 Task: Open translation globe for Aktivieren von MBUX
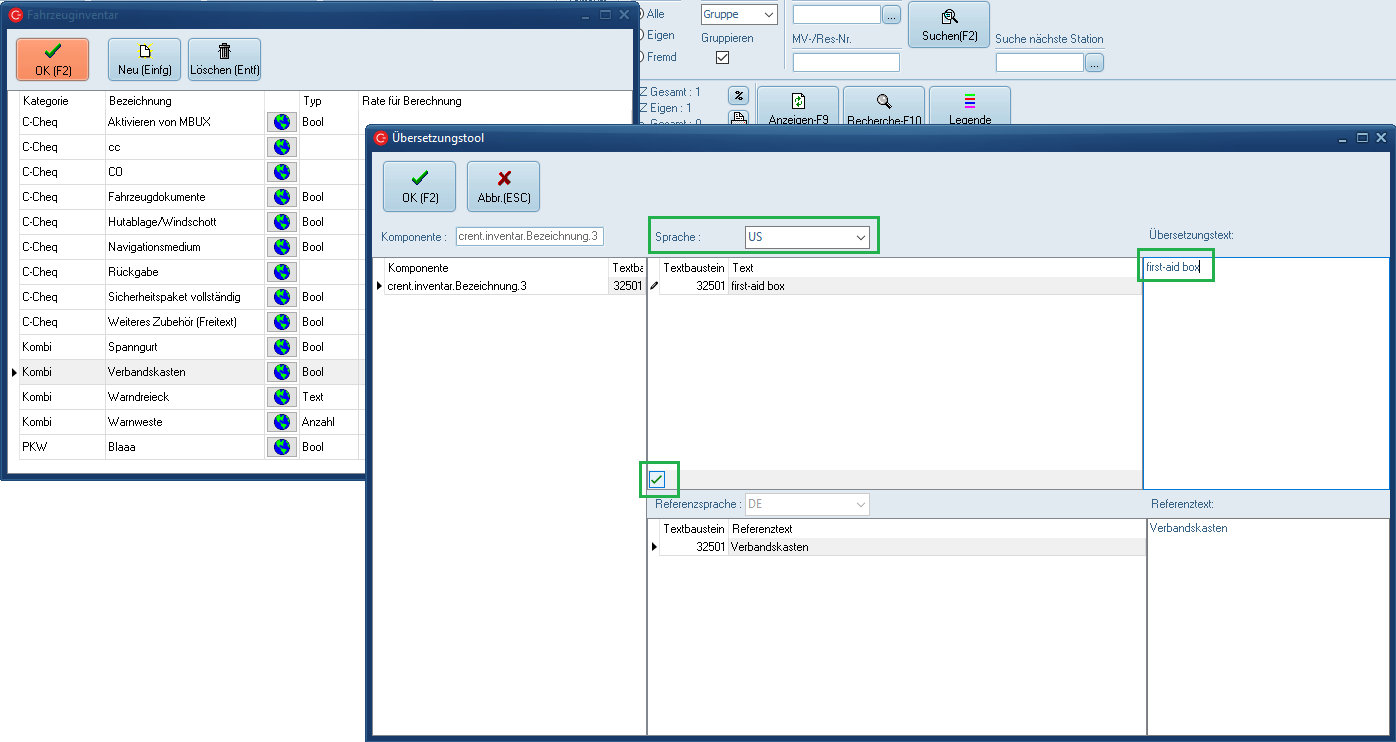[x=282, y=122]
